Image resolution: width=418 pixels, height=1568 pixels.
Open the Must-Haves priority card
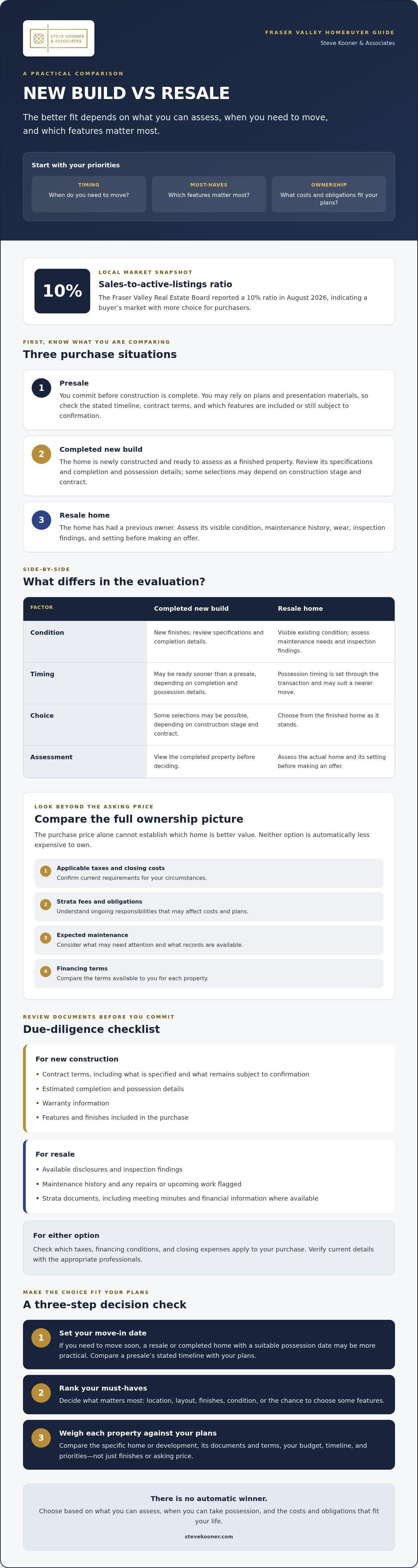click(209, 194)
